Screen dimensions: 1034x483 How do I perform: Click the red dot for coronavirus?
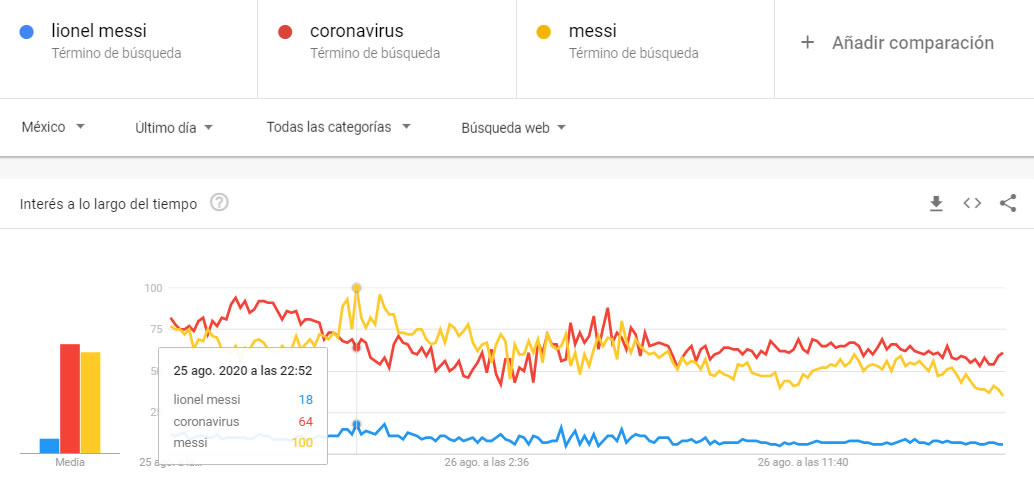[x=285, y=32]
